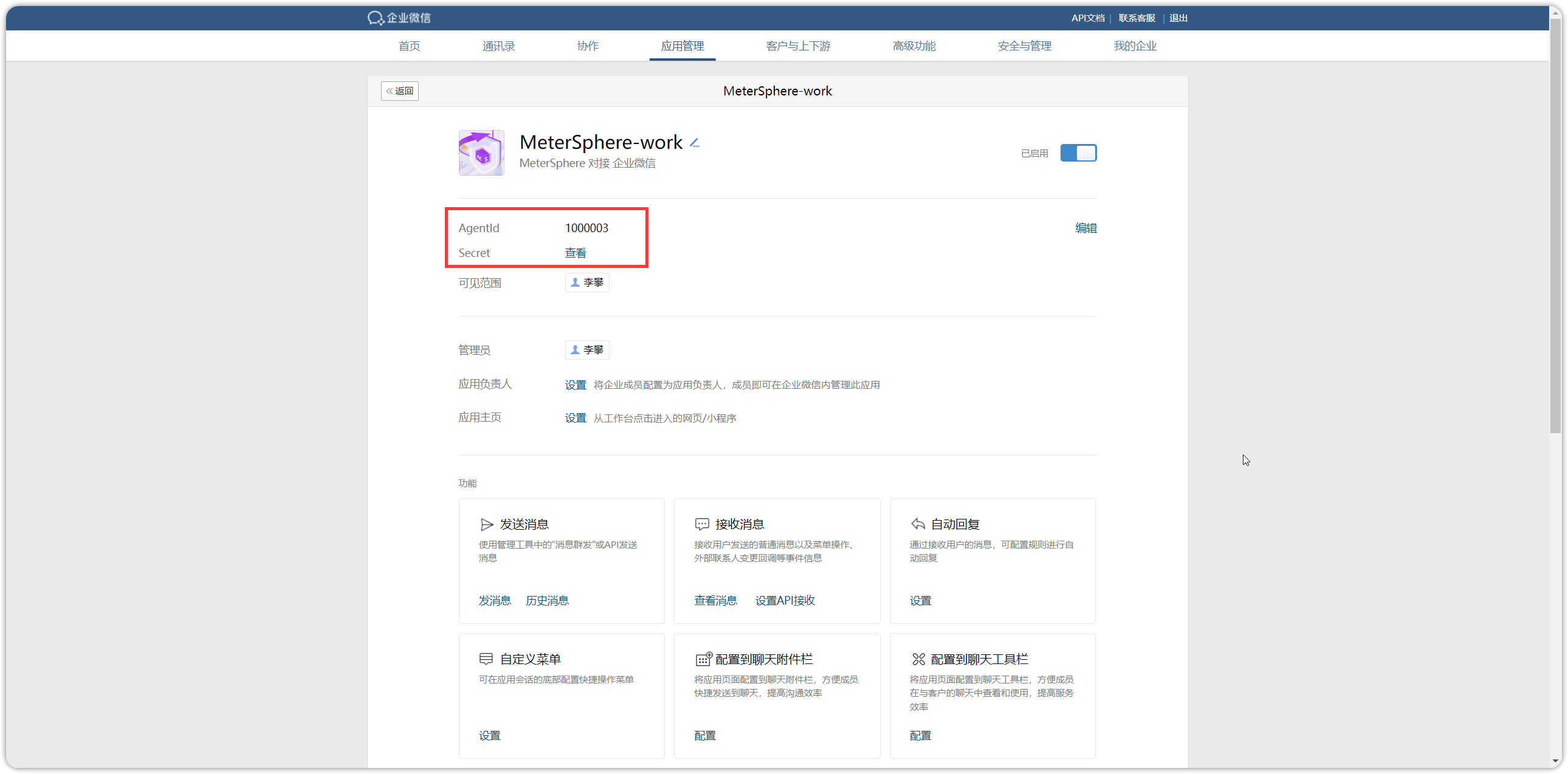Click the 接收消息 chat bubble icon

(x=702, y=524)
